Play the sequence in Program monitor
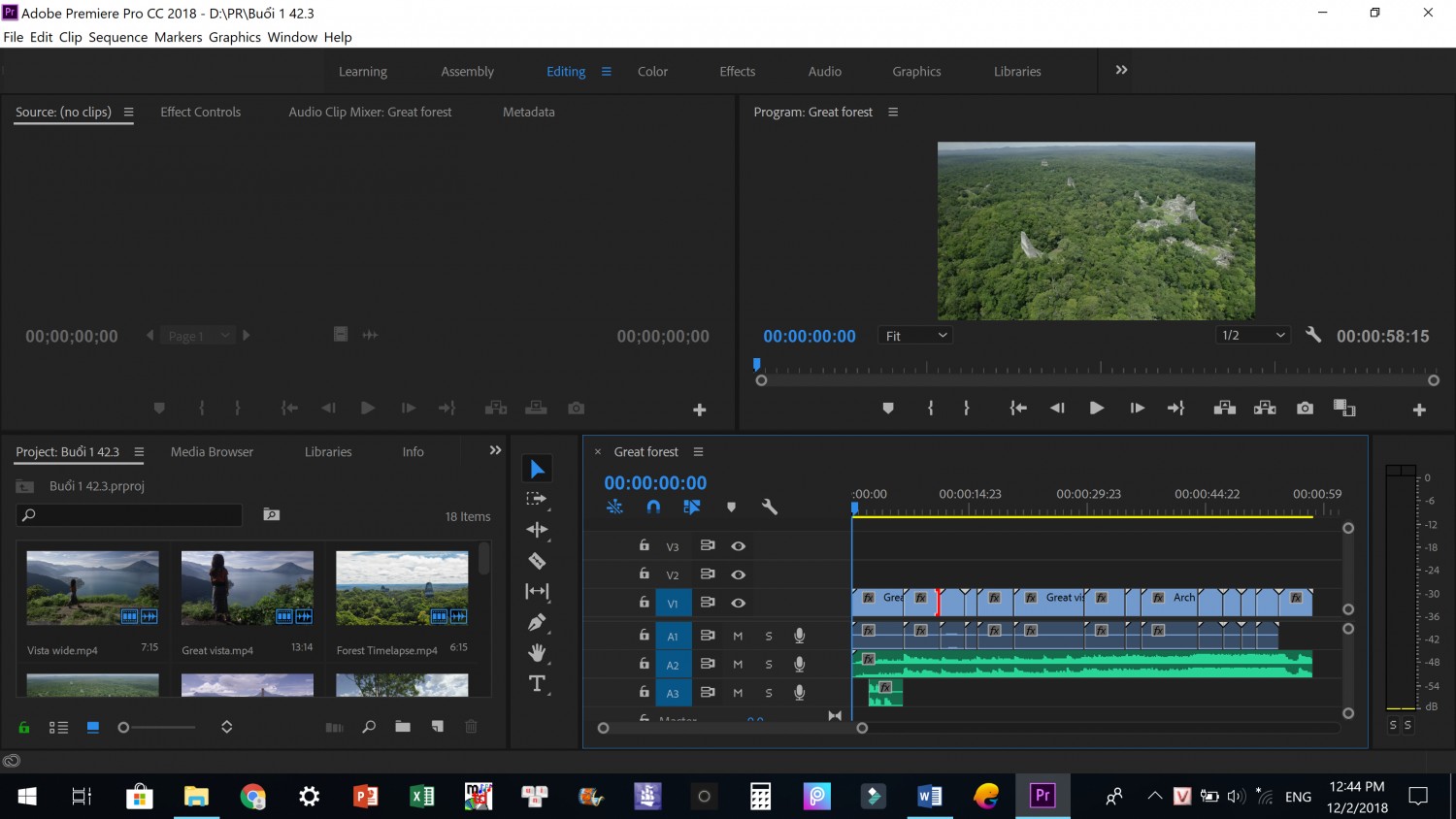Viewport: 1456px width, 819px height. (1096, 409)
